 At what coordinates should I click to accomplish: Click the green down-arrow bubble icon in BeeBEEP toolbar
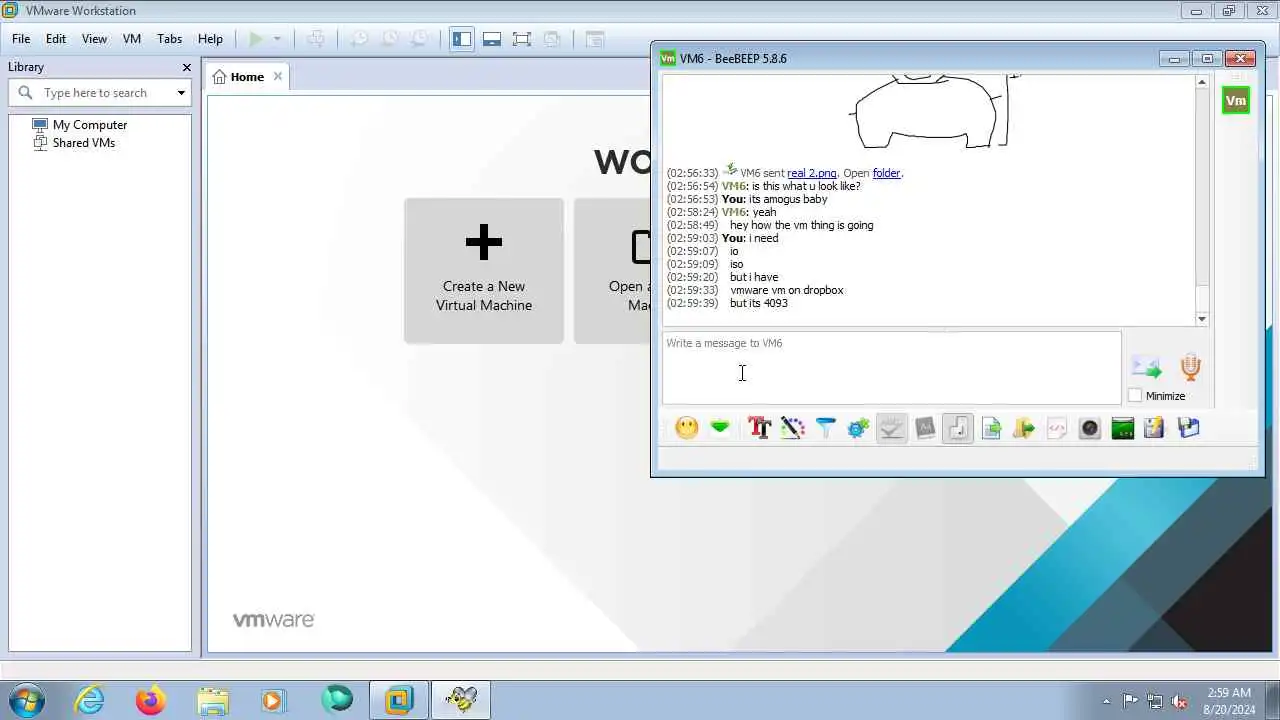click(720, 428)
